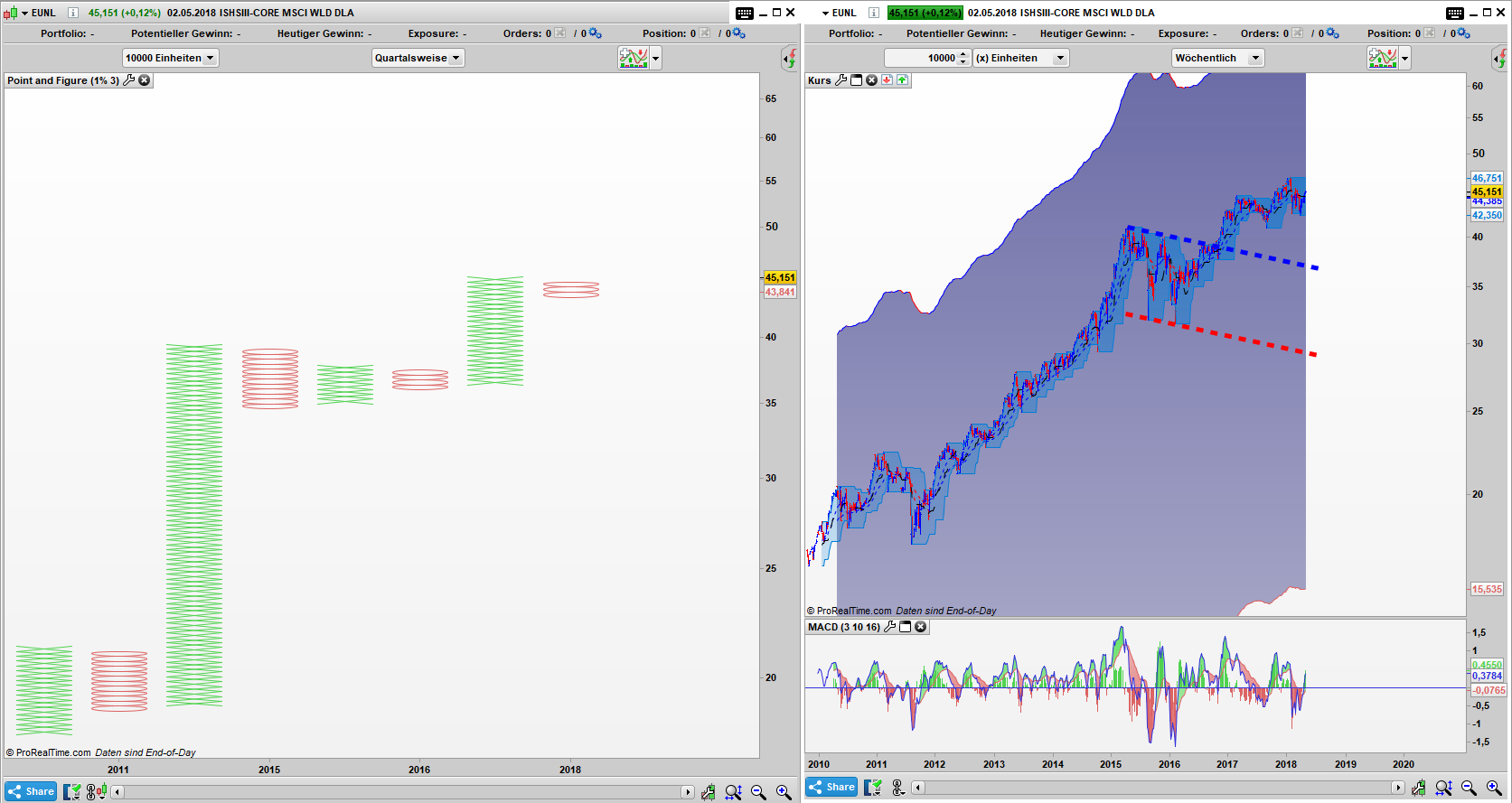Zoom in on right chart
The width and height of the screenshot is (1512, 803).
pos(1494,789)
